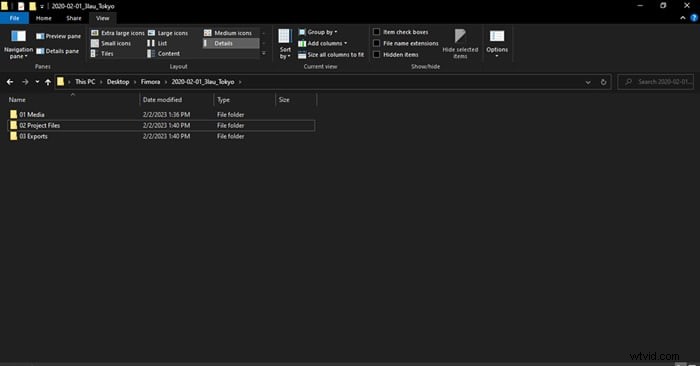This screenshot has height=366, width=700.
Task: Open the Add columns dropdown
Action: point(322,43)
